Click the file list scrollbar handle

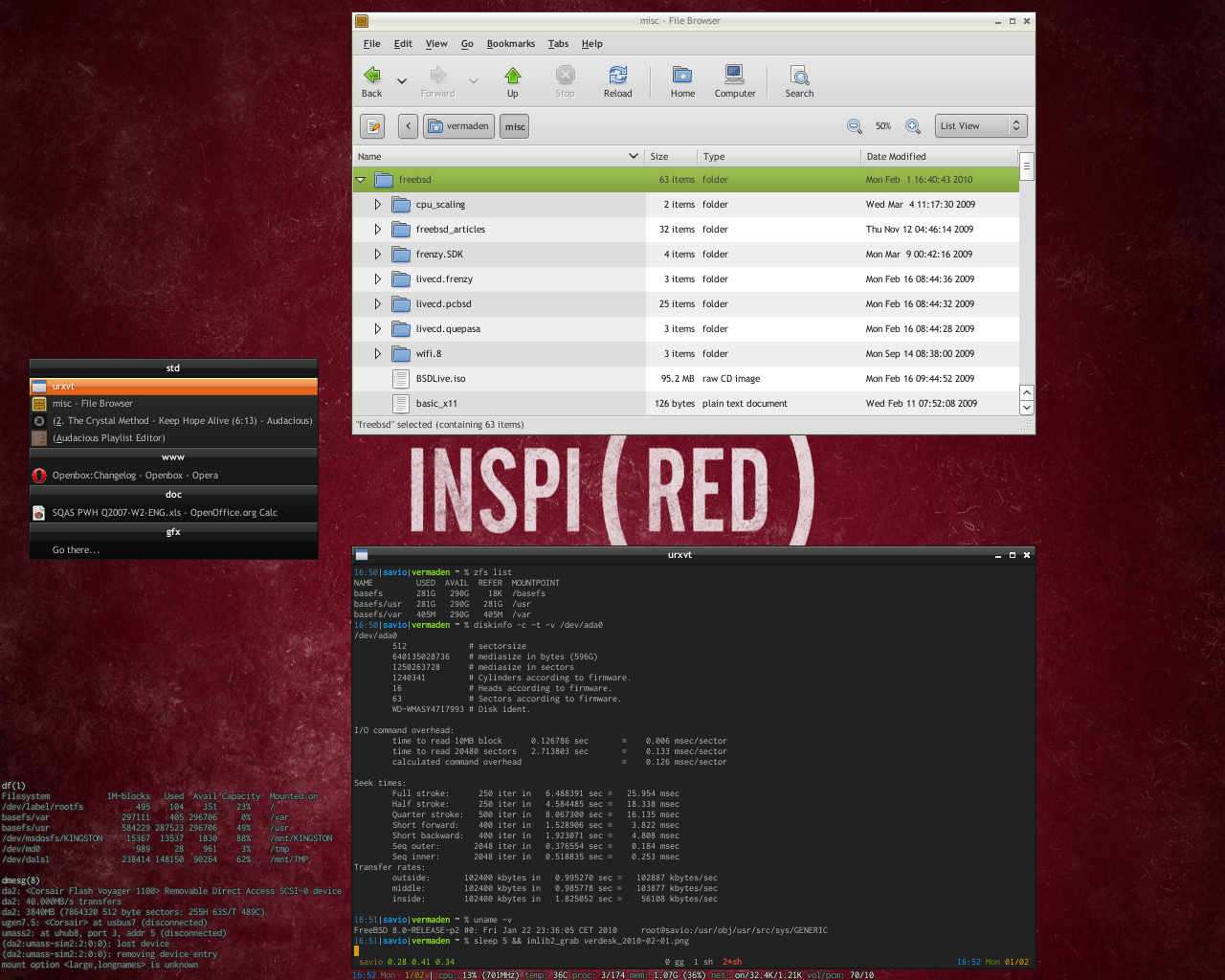1027,167
